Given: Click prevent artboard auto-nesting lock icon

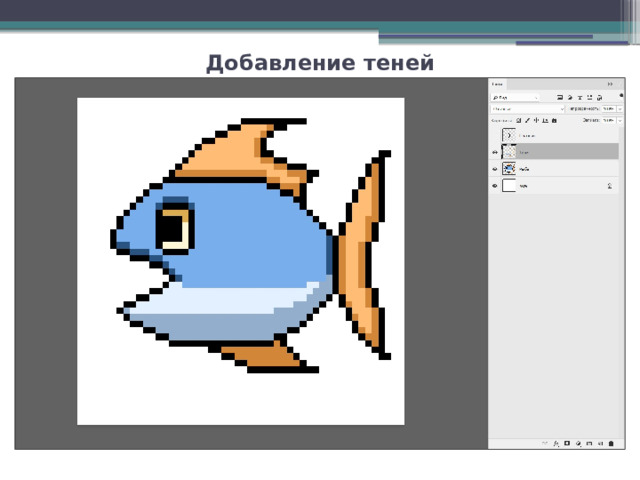Looking at the screenshot, I should coord(545,121).
